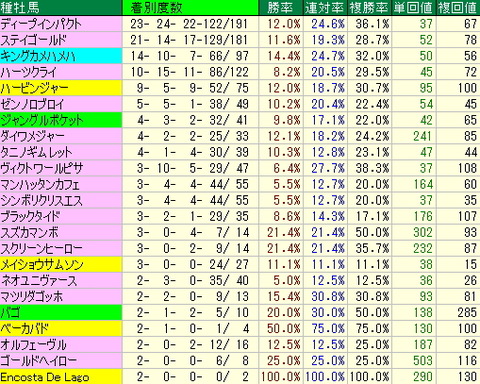This screenshot has width=480, height=384.
Task: Click ヴィクトワールピサ show rate 38.3%
Action: point(372,168)
